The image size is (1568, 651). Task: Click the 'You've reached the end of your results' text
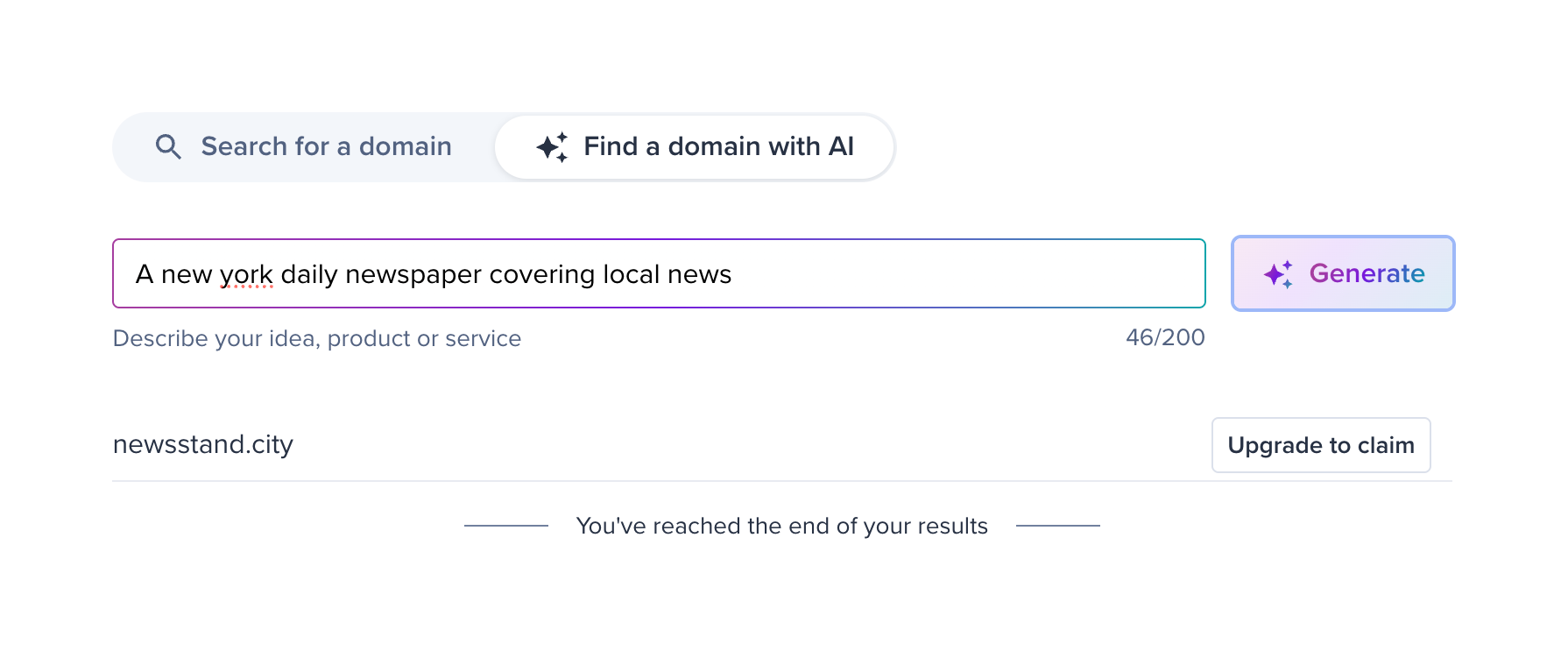coord(780,526)
